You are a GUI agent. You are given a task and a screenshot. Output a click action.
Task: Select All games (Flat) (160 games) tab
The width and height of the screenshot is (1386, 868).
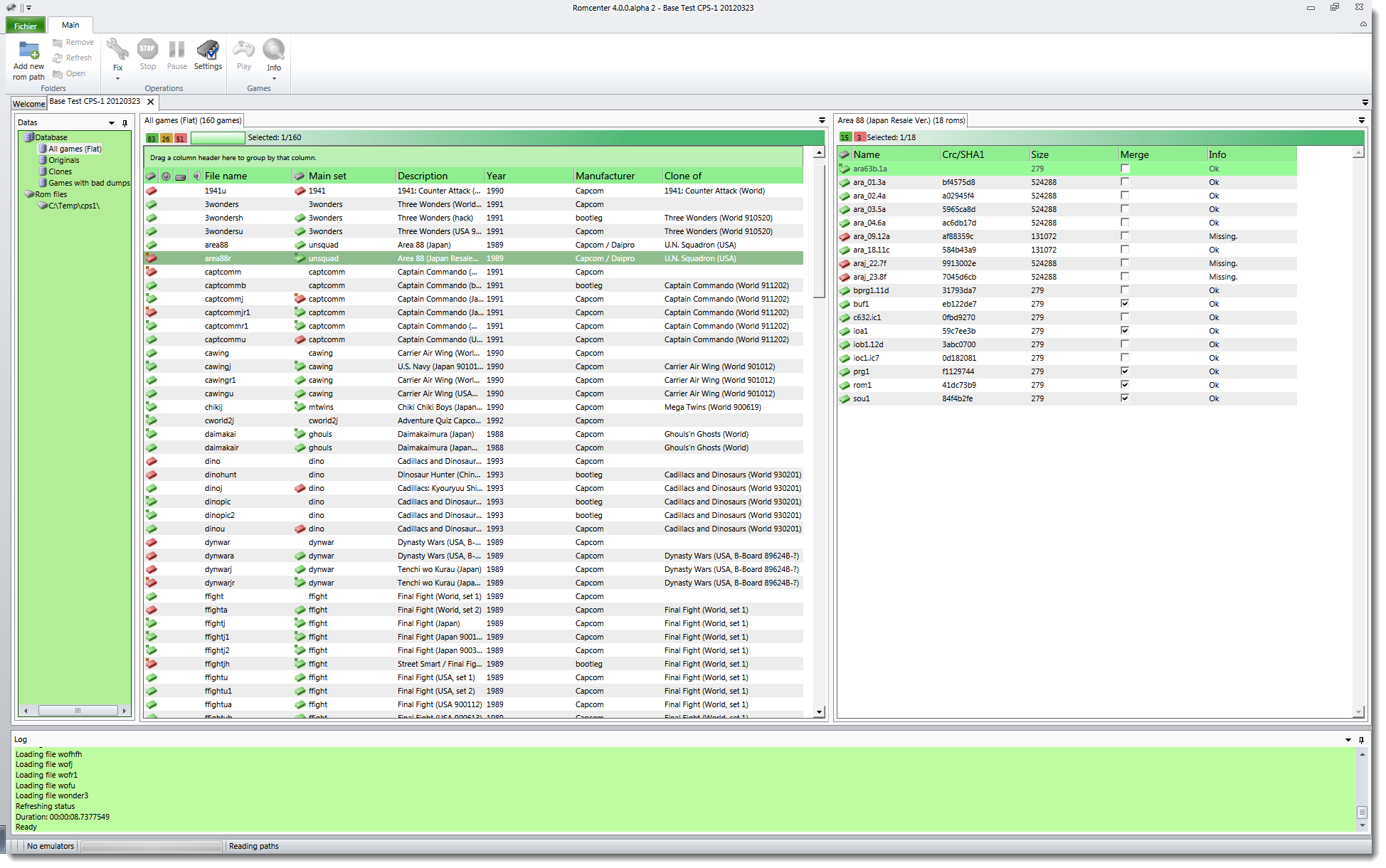[x=193, y=120]
